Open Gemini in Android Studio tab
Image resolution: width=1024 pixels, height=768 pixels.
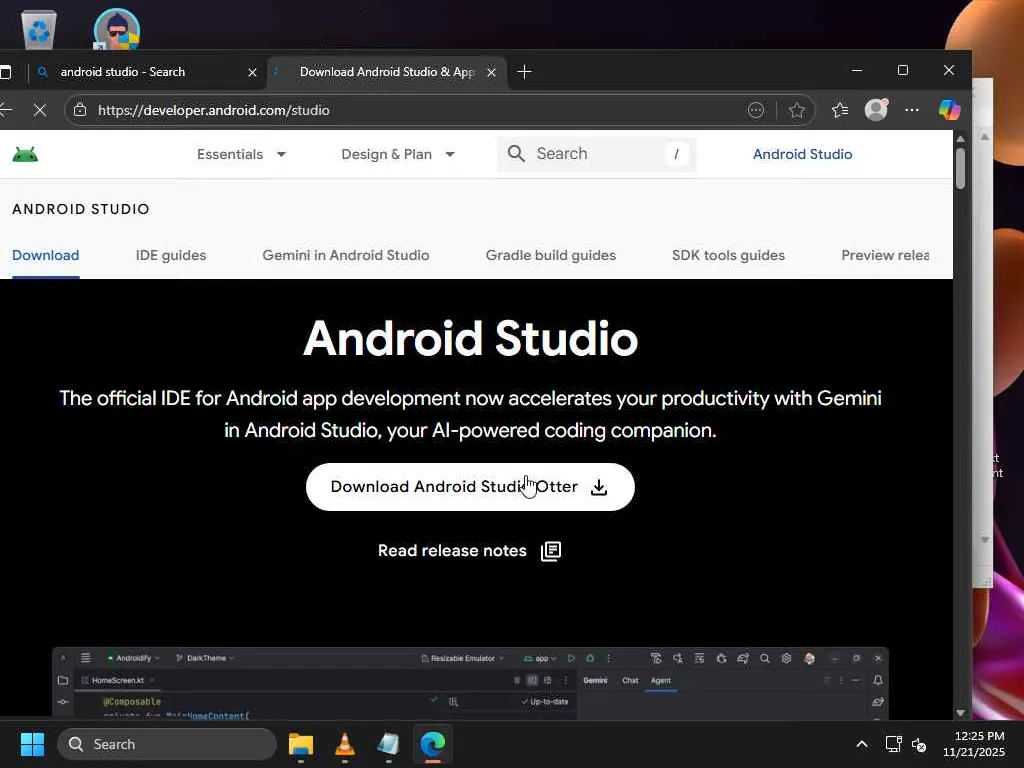345,255
